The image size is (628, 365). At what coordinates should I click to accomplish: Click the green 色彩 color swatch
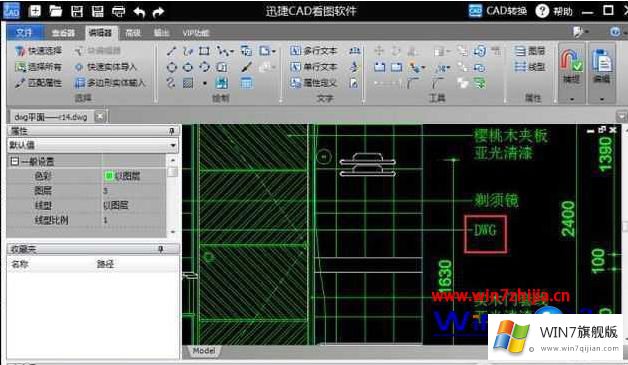pos(109,175)
